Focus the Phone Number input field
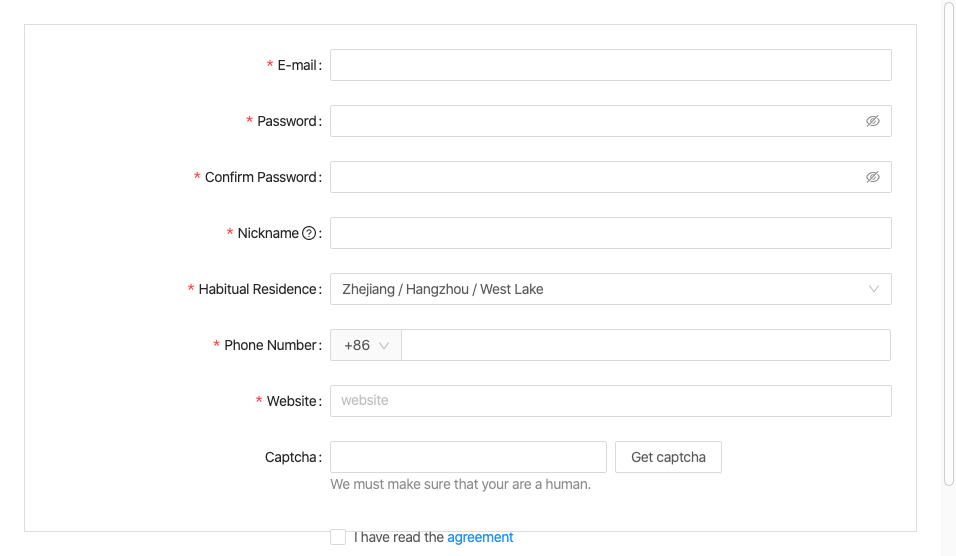956x556 pixels. [x=646, y=345]
